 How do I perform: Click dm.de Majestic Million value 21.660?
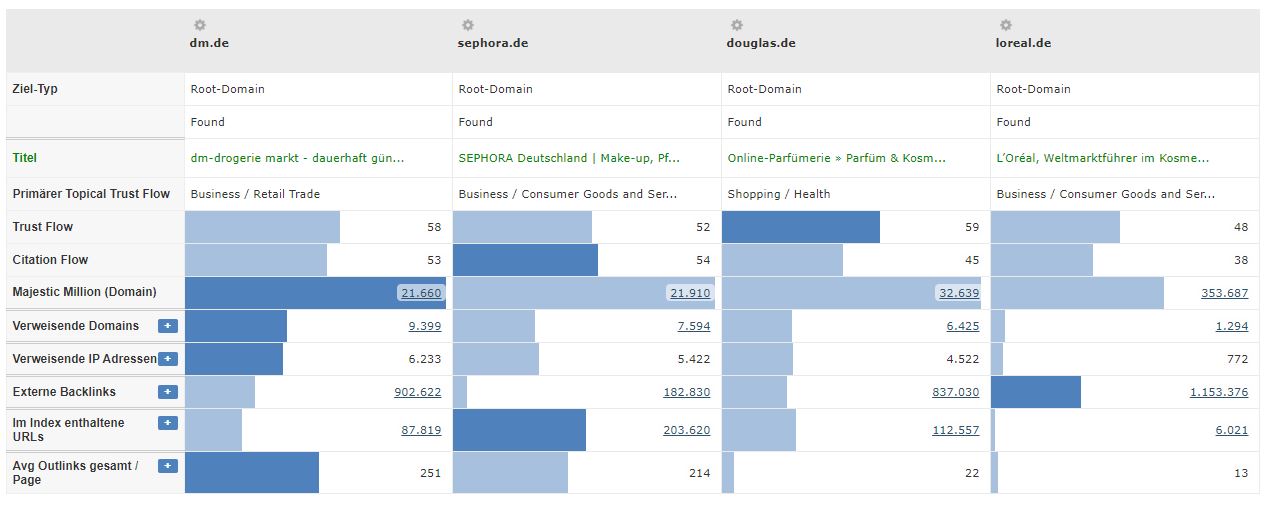click(420, 293)
